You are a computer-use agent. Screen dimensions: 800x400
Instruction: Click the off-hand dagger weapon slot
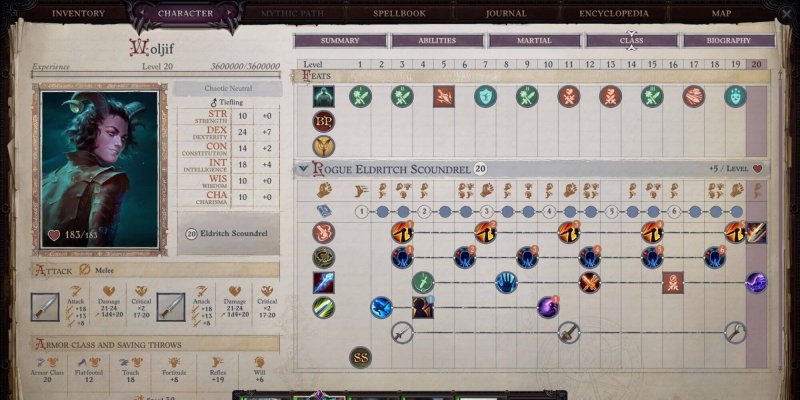click(x=170, y=307)
